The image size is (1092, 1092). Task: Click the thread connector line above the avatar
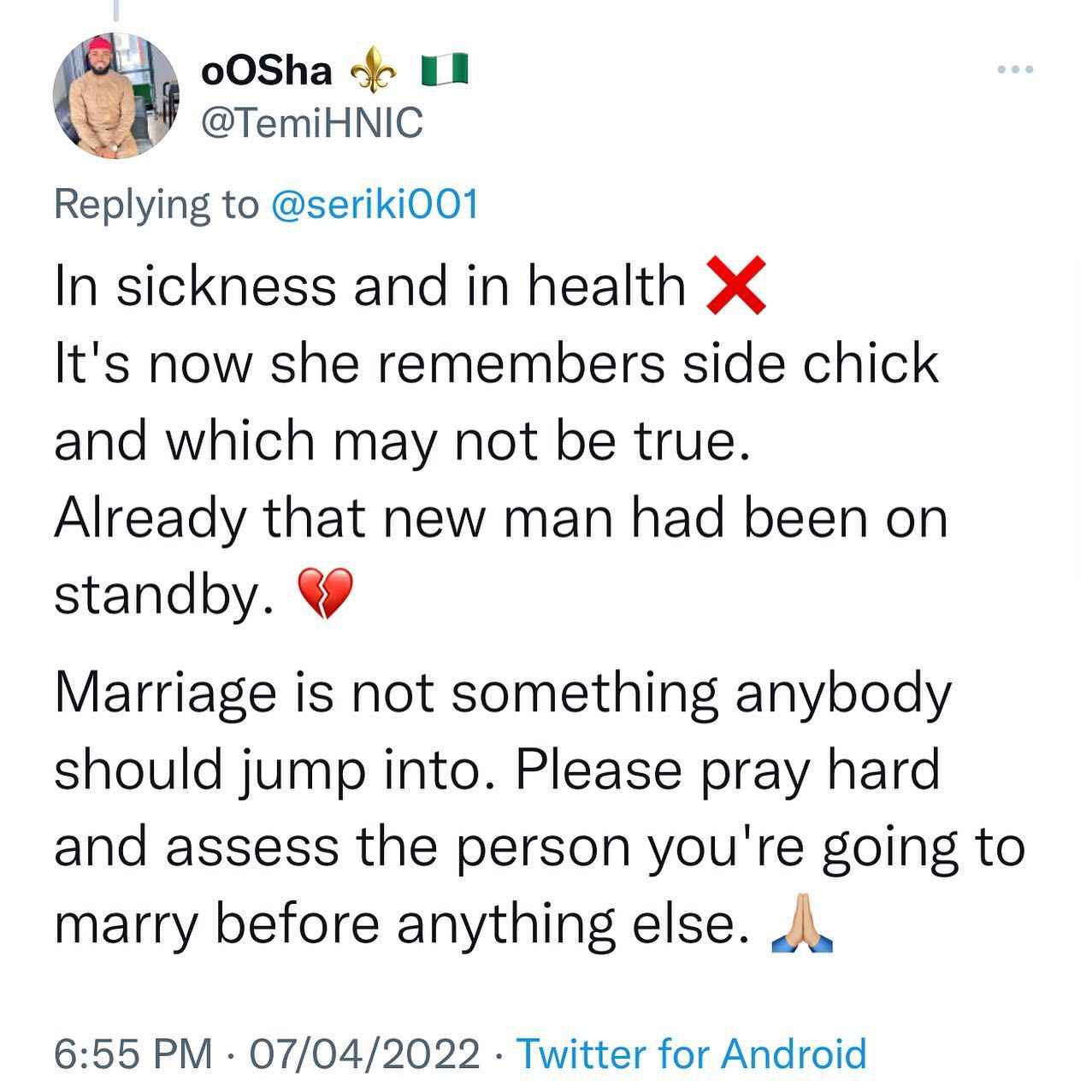114,9
